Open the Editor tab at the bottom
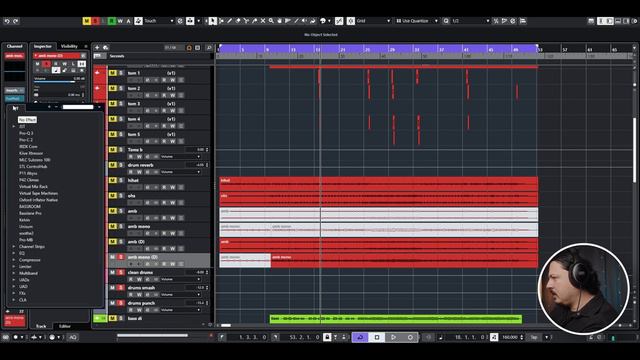Image resolution: width=640 pixels, height=360 pixels. 65,326
